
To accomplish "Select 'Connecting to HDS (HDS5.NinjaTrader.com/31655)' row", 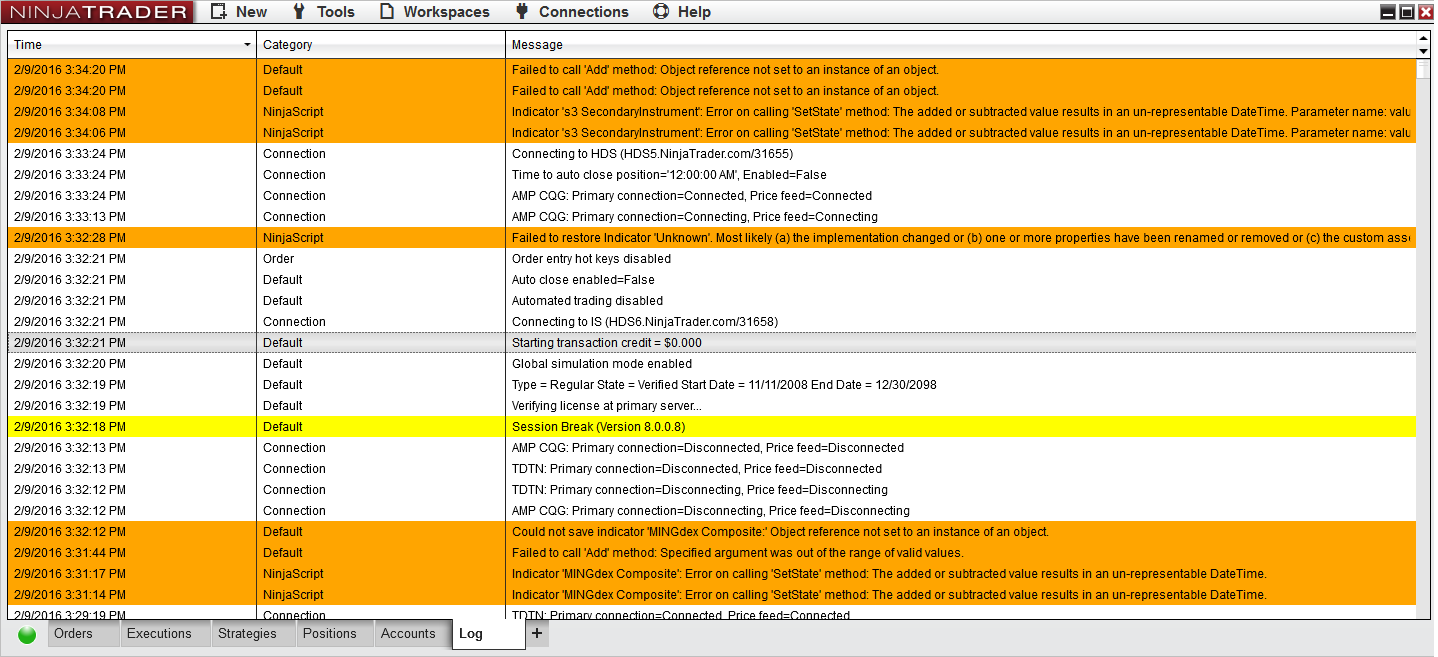I will click(x=712, y=154).
